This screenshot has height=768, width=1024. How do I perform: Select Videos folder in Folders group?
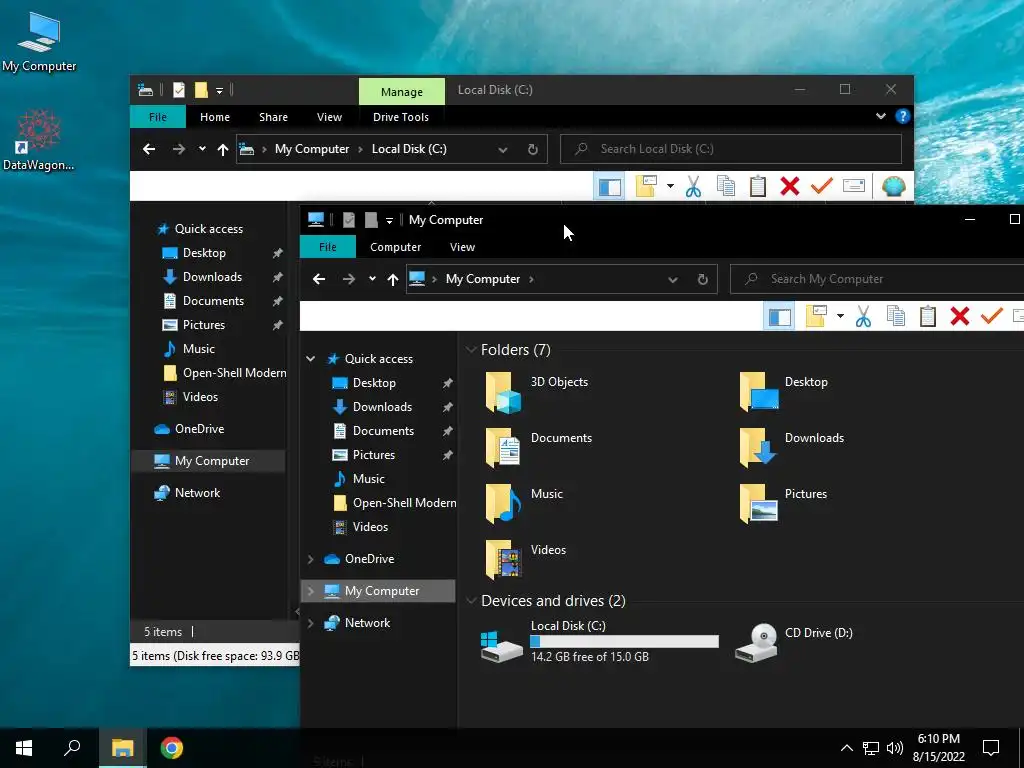(x=526, y=560)
